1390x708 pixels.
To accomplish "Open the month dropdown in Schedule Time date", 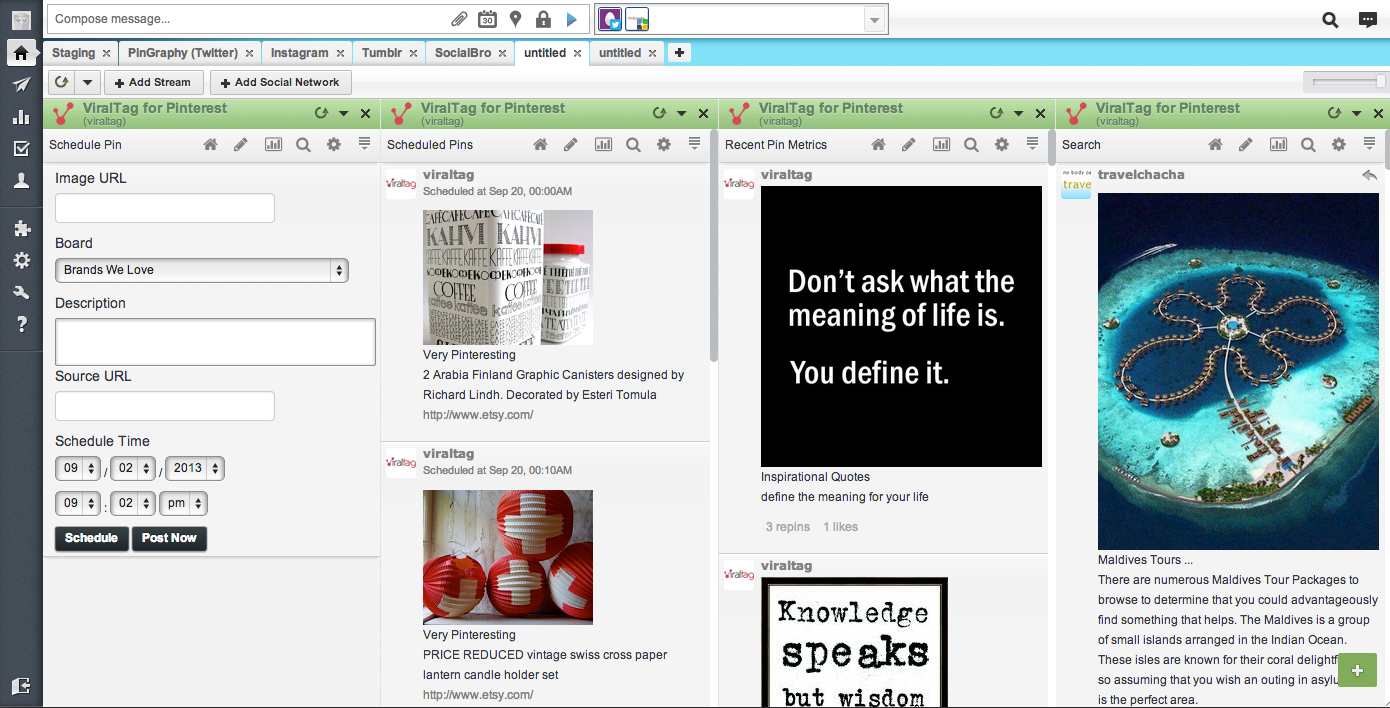I will 78,468.
